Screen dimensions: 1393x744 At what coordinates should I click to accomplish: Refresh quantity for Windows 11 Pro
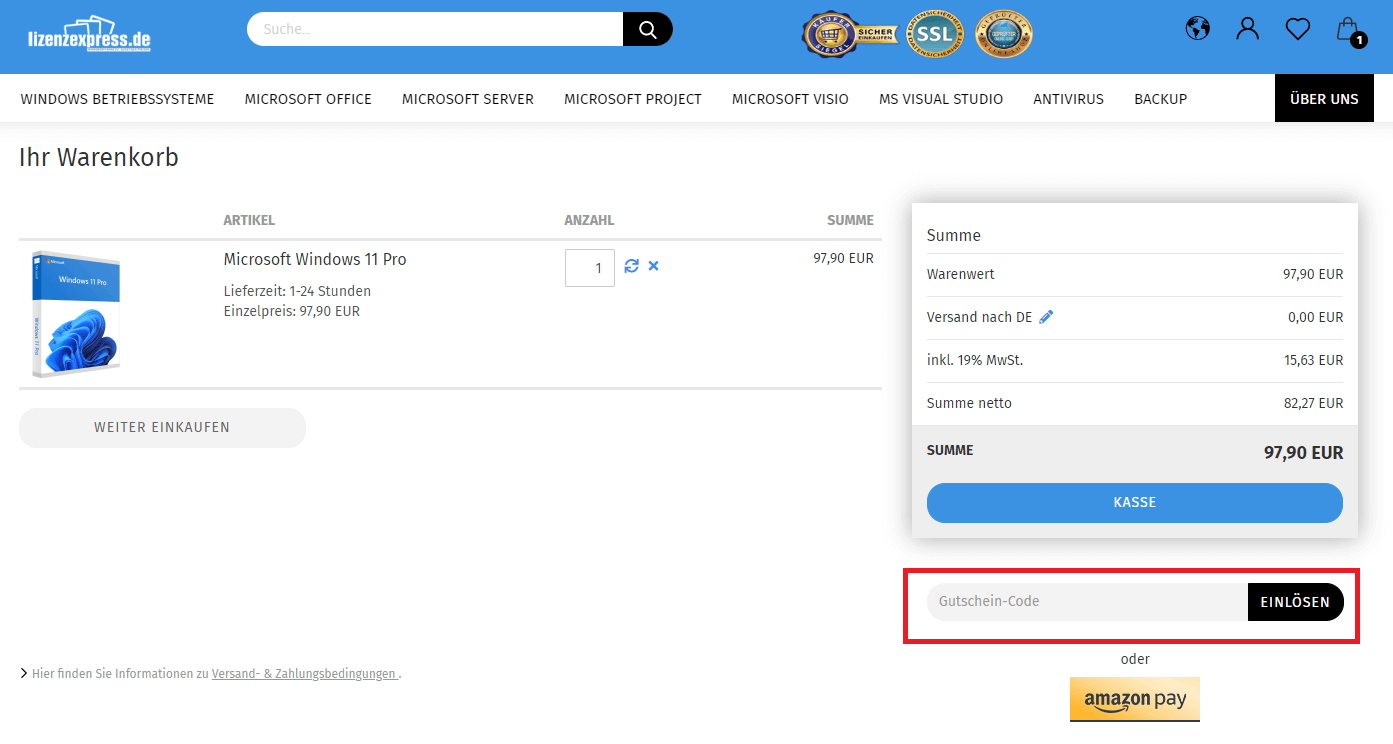[x=631, y=266]
